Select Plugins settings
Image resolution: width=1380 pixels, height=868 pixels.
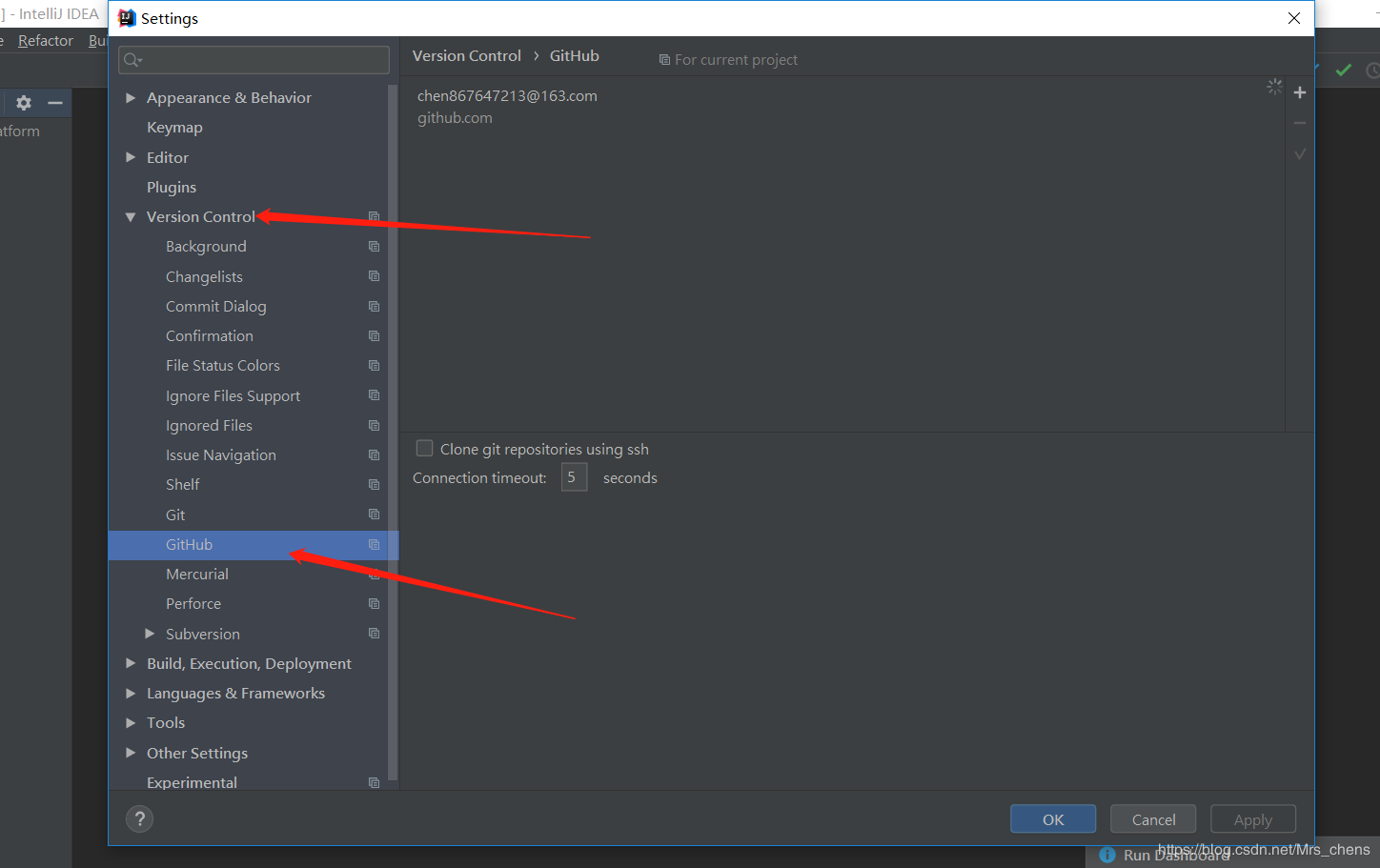click(172, 187)
